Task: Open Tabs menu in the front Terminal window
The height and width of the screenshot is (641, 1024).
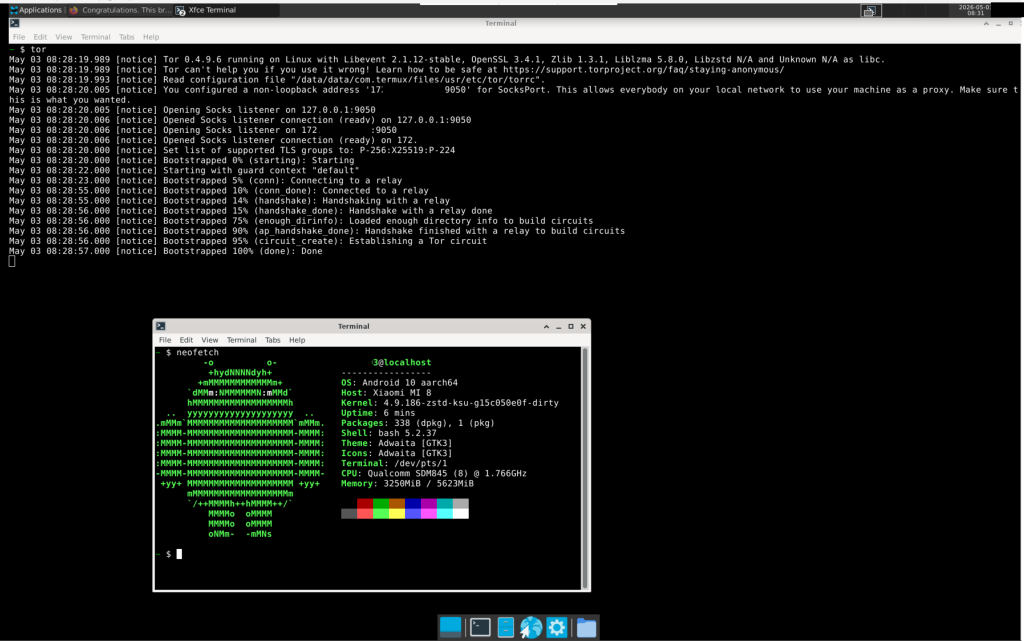Action: (x=272, y=340)
